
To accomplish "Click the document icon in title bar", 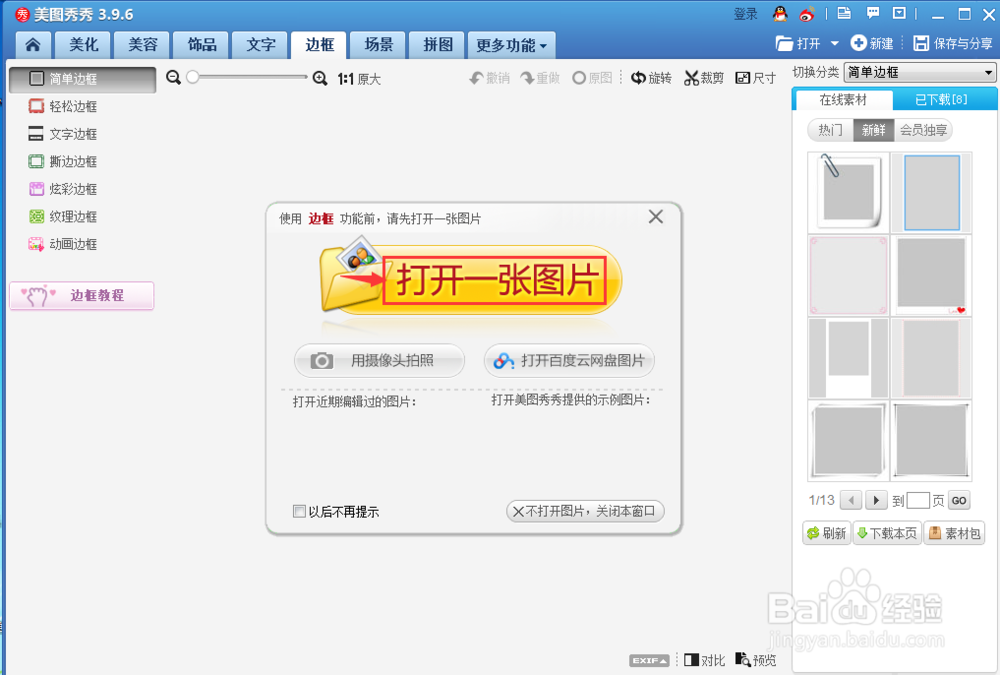I will 844,13.
